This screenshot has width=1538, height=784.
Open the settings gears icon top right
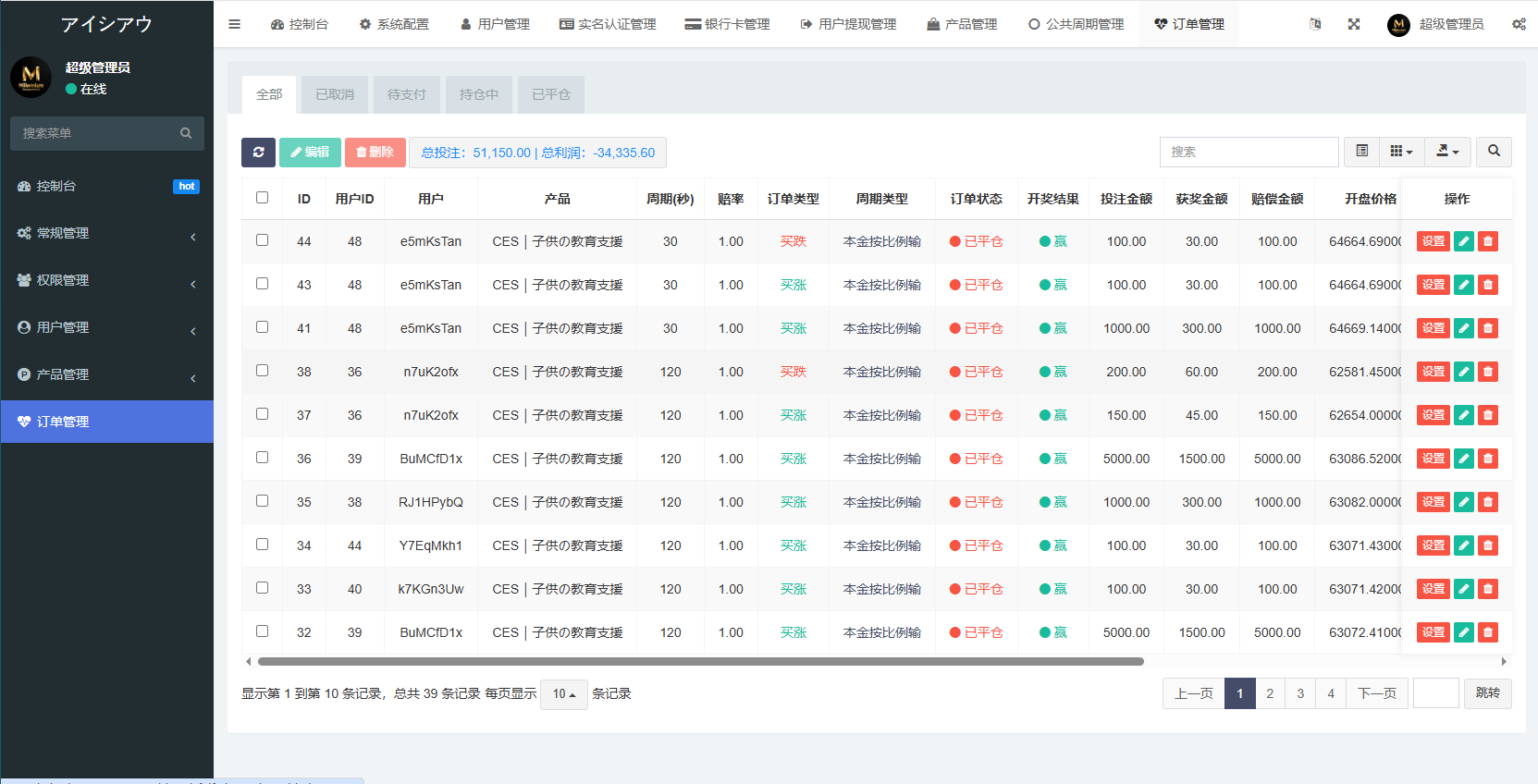[x=1519, y=24]
